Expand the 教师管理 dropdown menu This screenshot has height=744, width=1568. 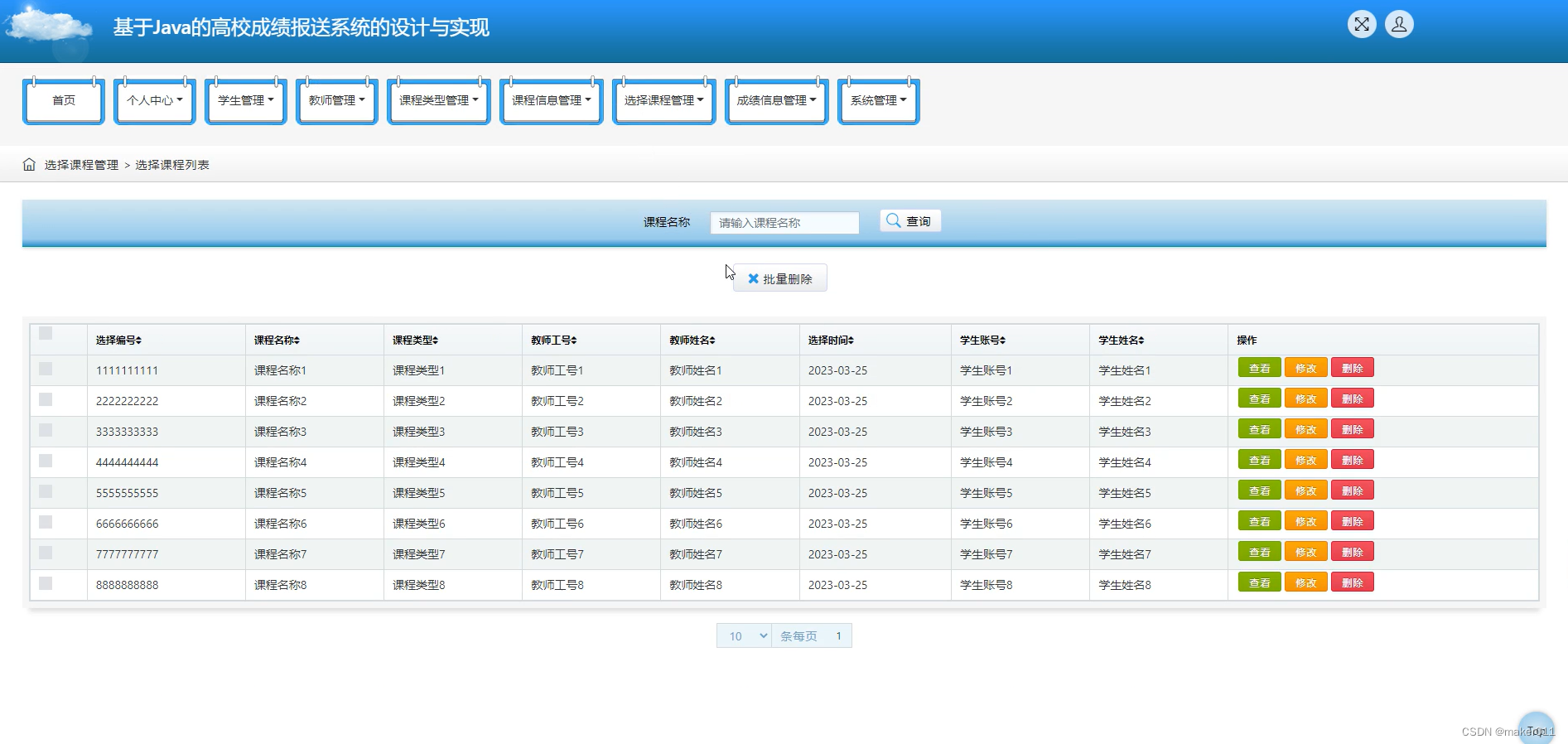point(337,101)
